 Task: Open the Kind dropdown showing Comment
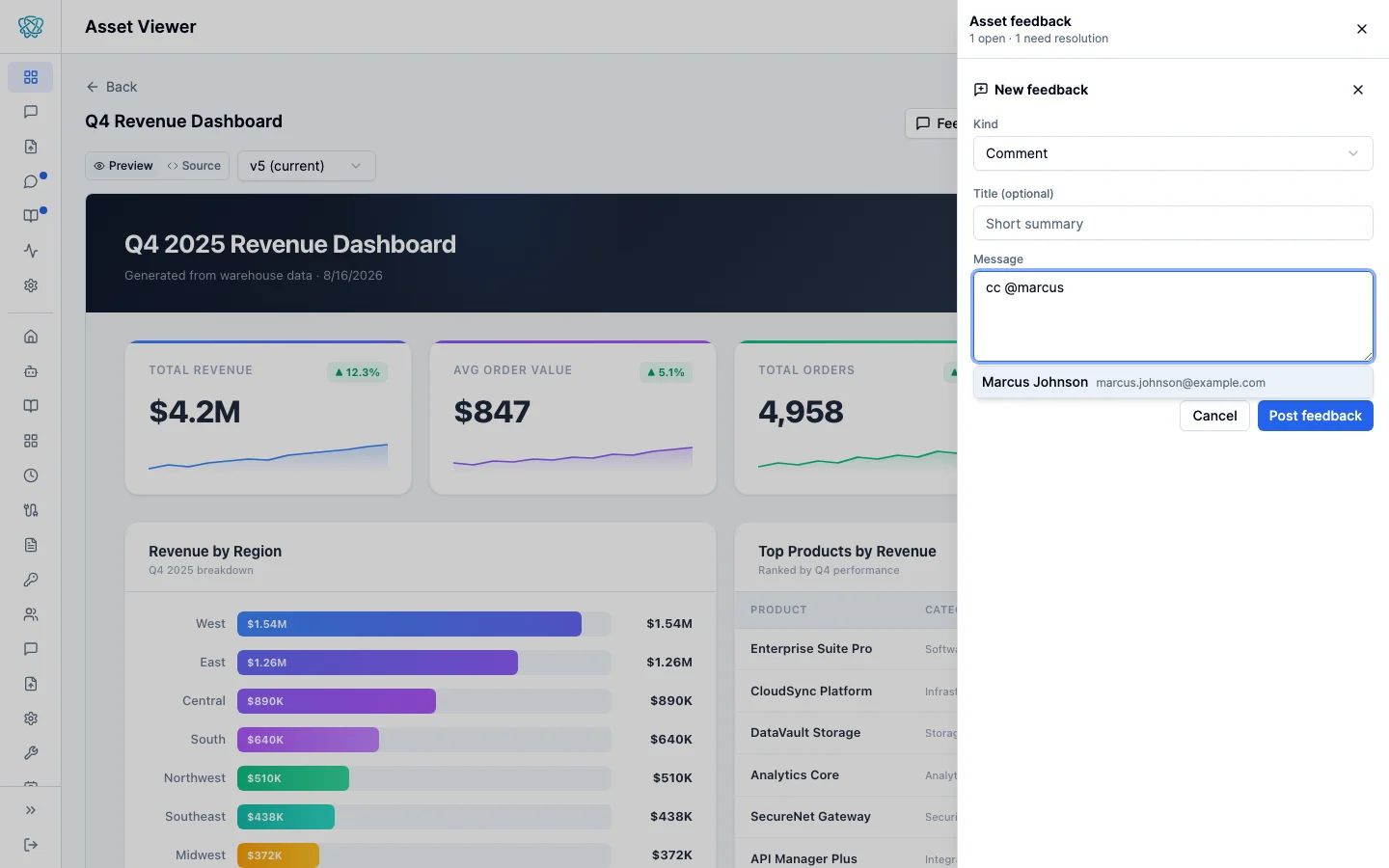1173,153
